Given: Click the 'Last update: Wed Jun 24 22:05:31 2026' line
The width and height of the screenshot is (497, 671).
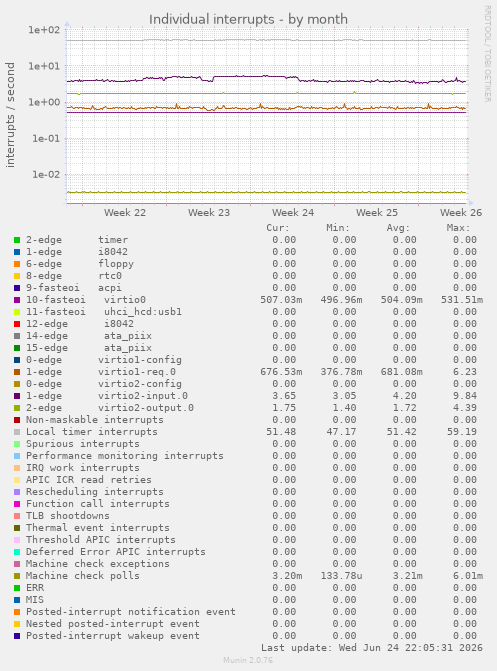Looking at the screenshot, I should pos(372,648).
